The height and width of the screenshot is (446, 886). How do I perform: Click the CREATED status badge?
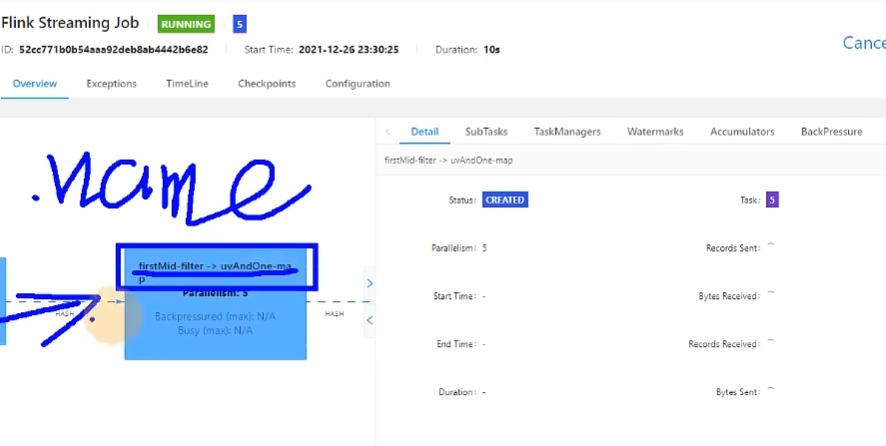tap(505, 200)
